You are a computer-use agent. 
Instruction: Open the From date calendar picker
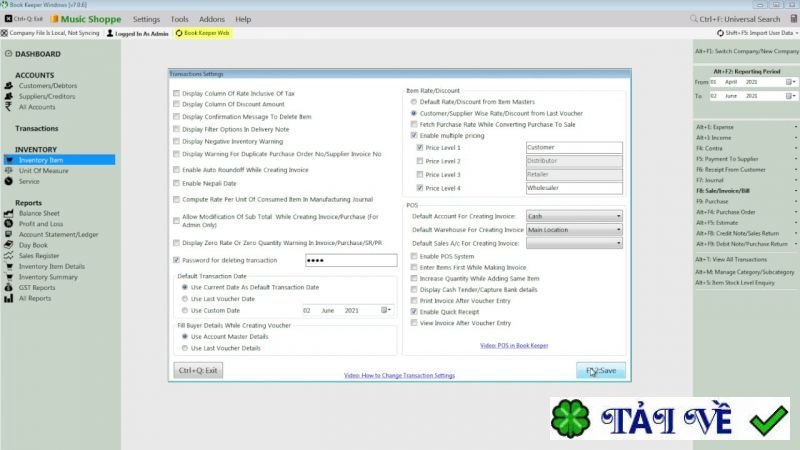tap(791, 82)
